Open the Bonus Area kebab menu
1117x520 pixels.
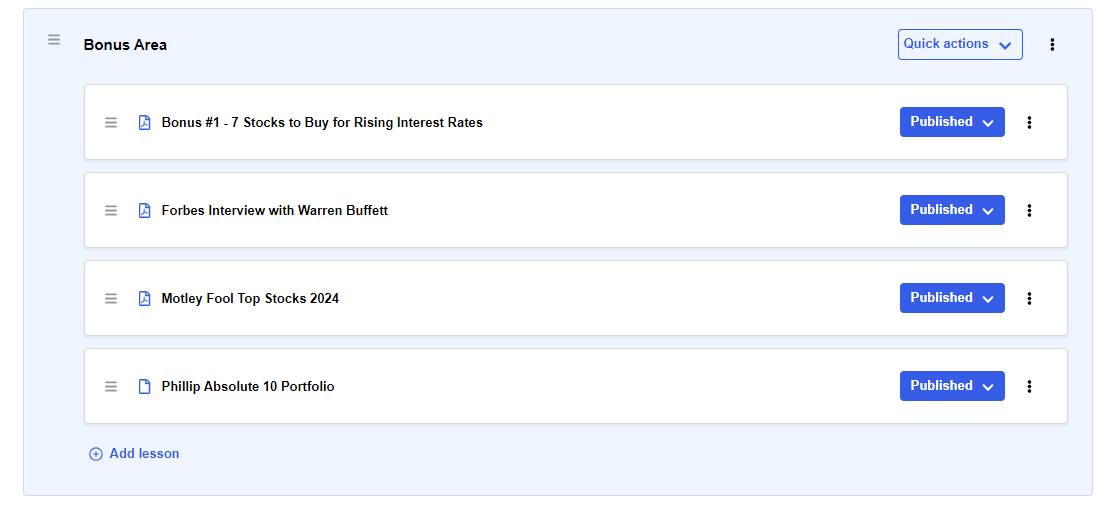click(1052, 45)
